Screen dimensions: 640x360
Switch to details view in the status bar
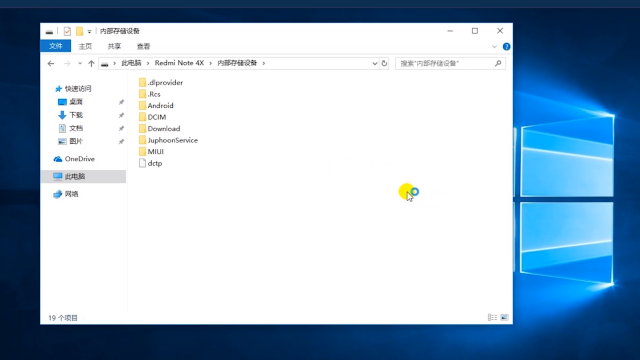pos(492,318)
